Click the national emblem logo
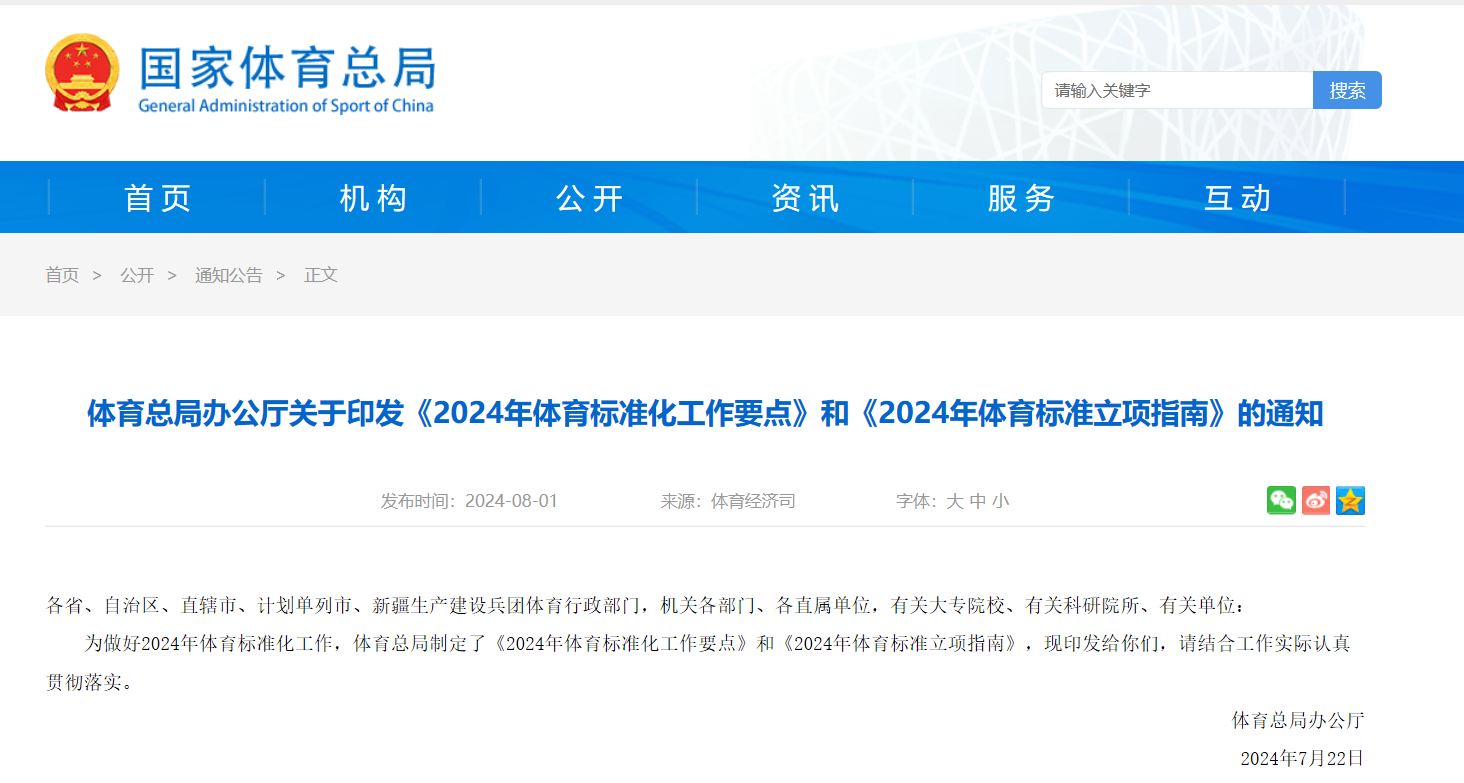Screen dimensions: 1464x783 [82, 73]
